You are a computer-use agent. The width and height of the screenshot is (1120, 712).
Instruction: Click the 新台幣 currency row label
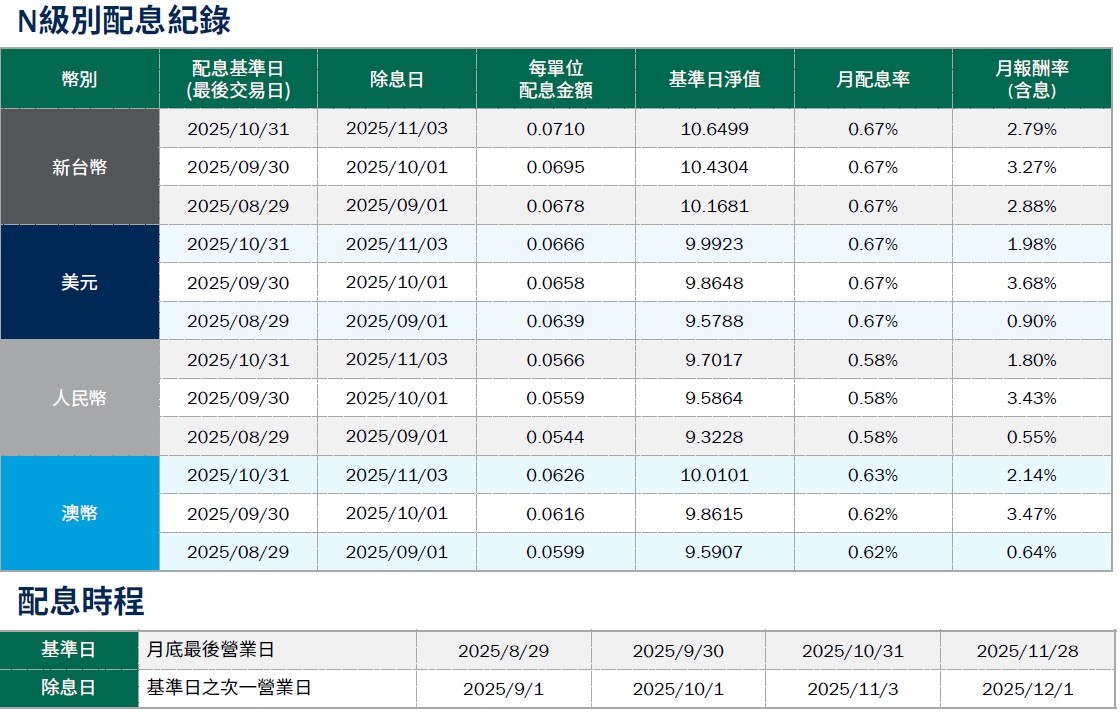point(79,168)
